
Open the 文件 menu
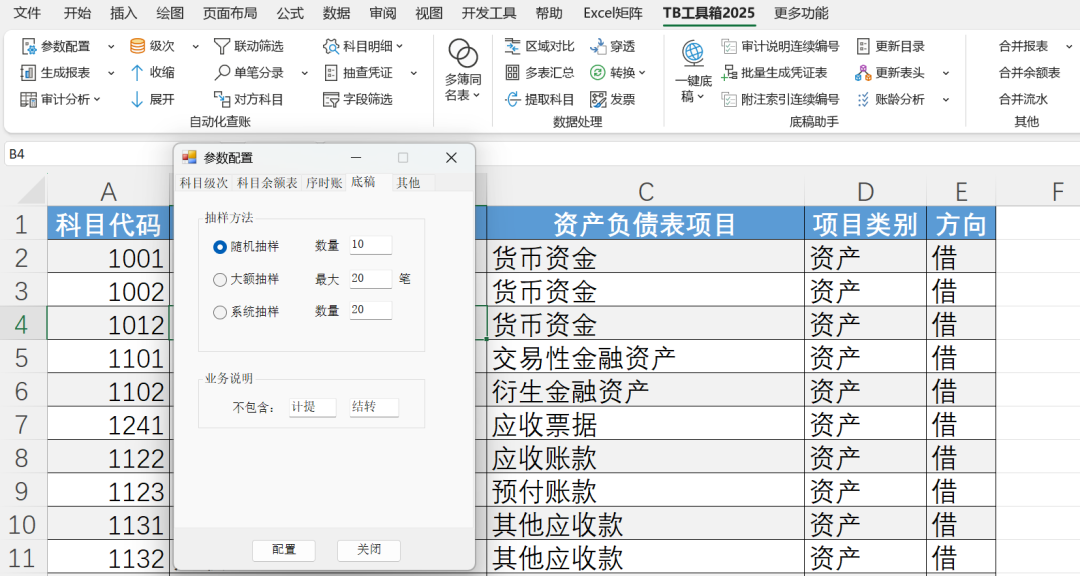[27, 13]
